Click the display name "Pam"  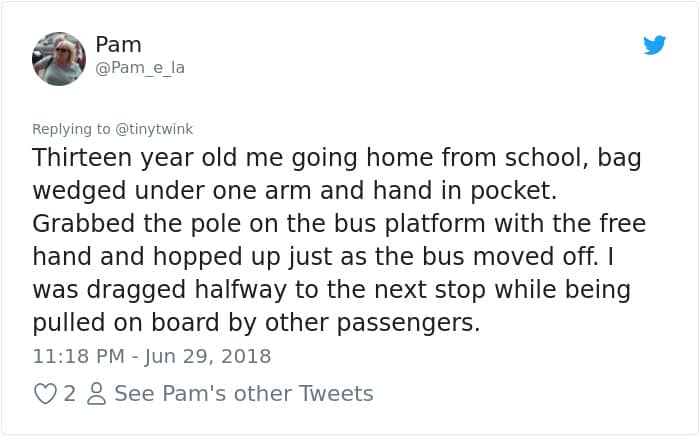(118, 45)
